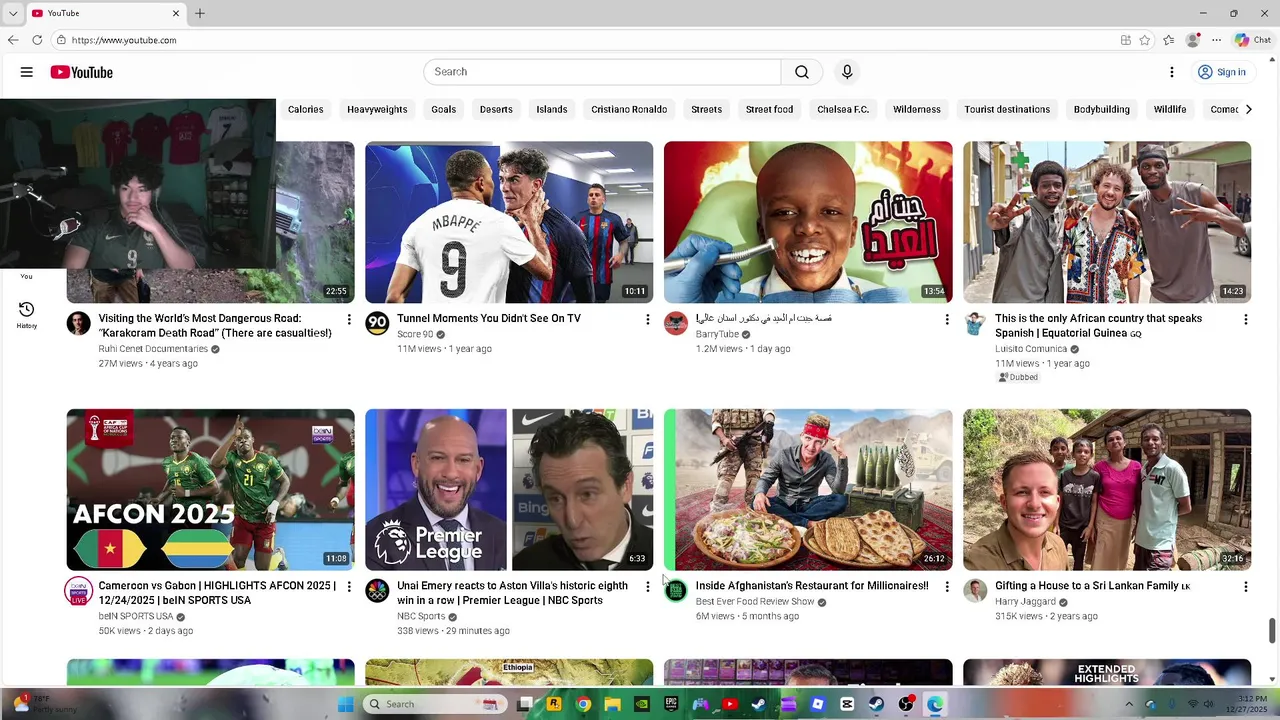Play the Premier League Unai Emery thumbnail
This screenshot has width=1280, height=720.
pos(509,490)
